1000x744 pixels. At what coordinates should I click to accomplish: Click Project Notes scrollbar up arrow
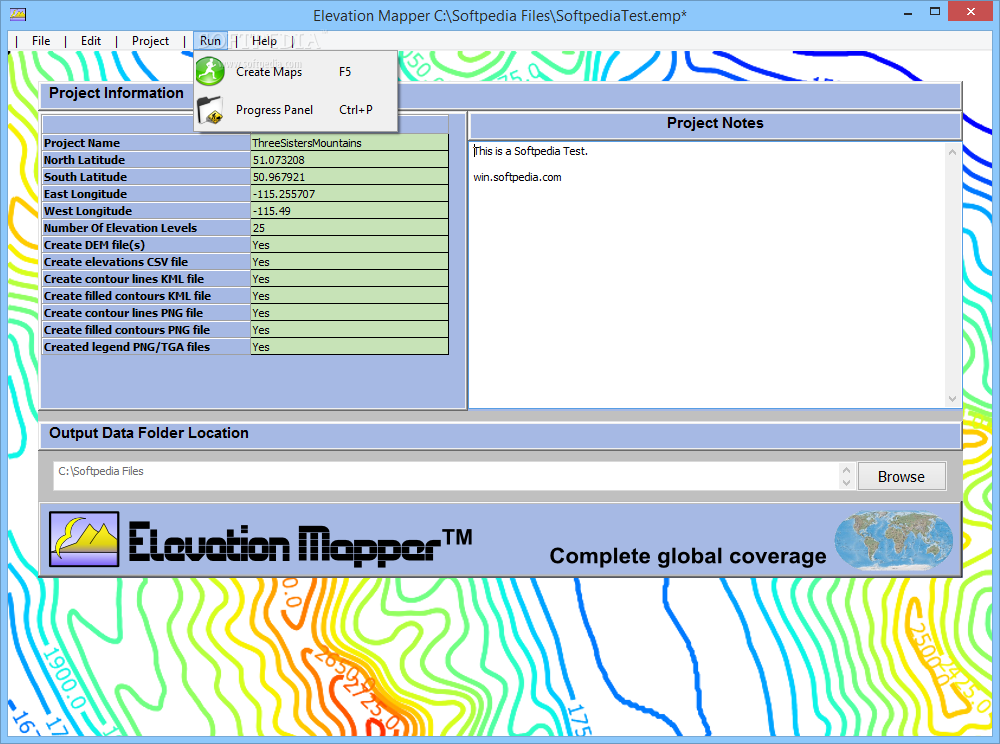click(x=952, y=152)
